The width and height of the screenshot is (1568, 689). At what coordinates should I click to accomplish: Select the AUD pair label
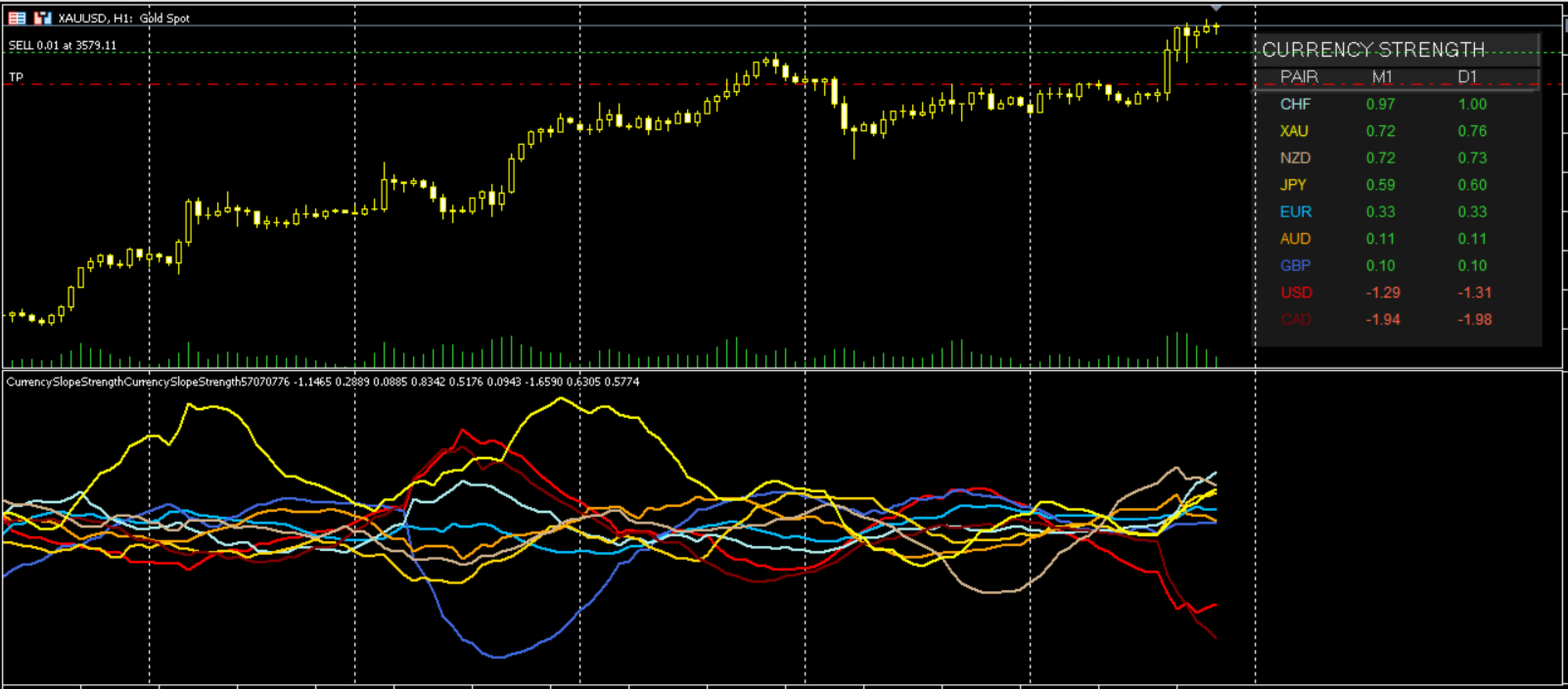tap(1295, 239)
